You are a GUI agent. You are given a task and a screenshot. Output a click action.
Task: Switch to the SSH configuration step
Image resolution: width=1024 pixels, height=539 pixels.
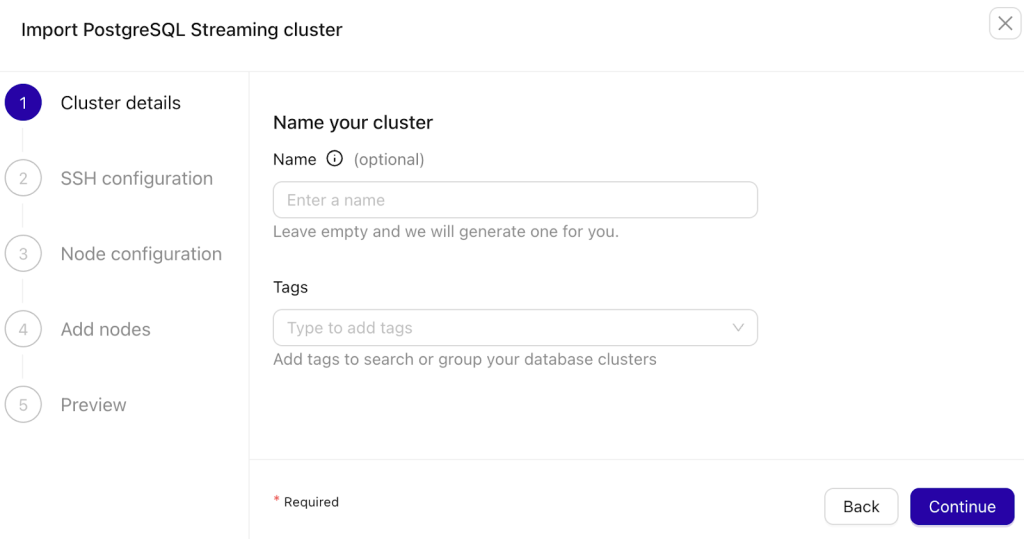[x=136, y=178]
